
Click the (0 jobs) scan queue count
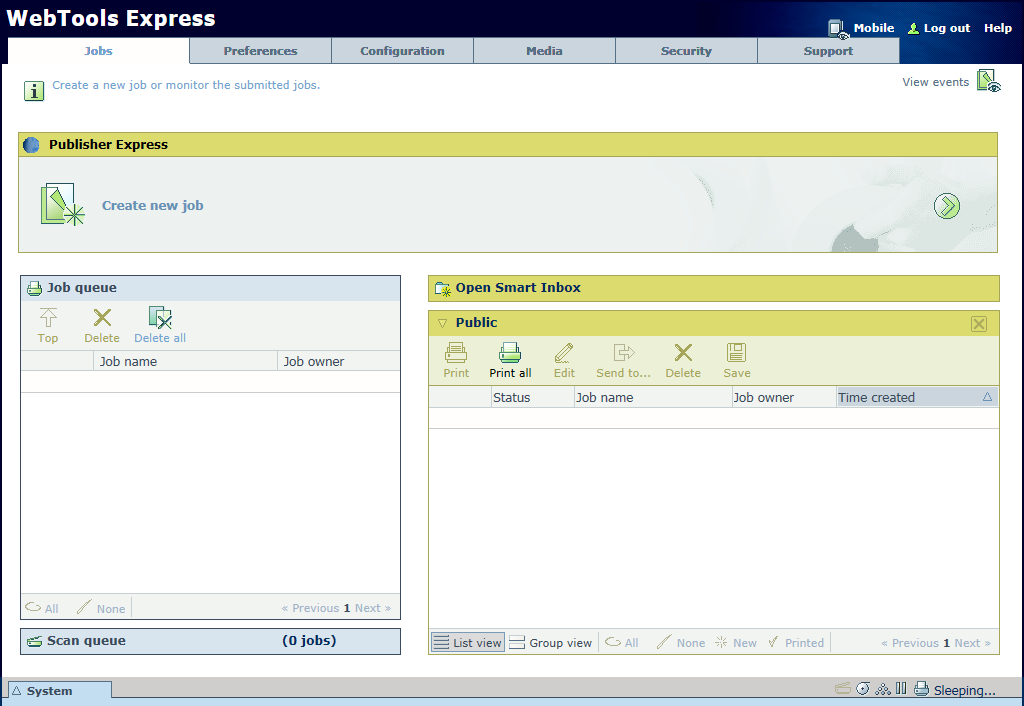pyautogui.click(x=309, y=641)
